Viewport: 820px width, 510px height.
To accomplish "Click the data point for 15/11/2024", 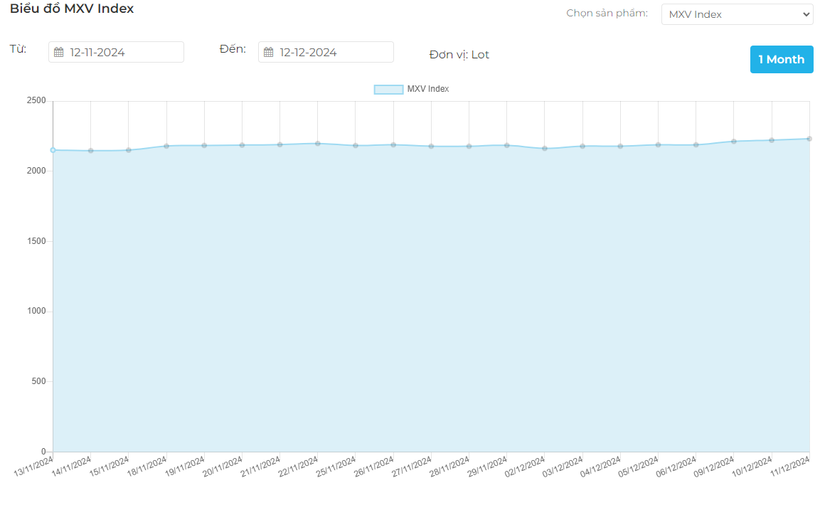I will tap(129, 150).
